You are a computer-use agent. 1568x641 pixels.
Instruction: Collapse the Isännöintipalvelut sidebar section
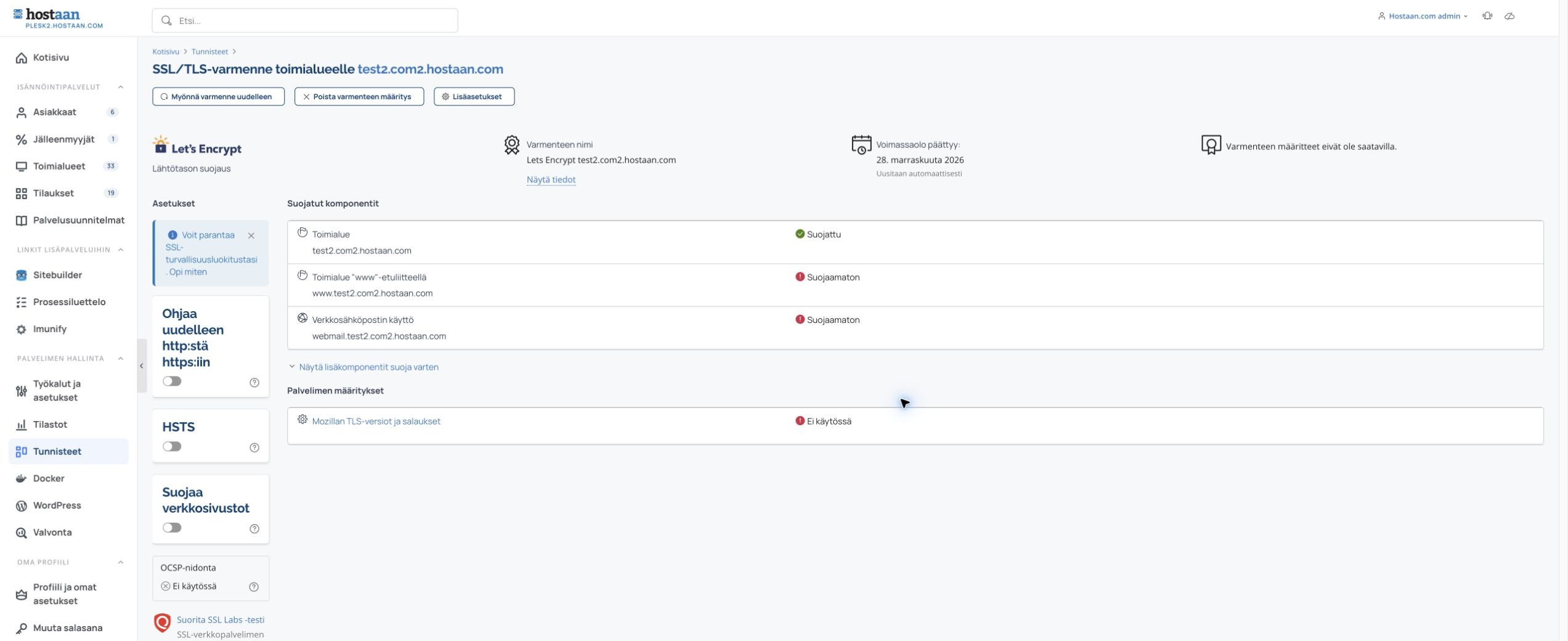(121, 87)
